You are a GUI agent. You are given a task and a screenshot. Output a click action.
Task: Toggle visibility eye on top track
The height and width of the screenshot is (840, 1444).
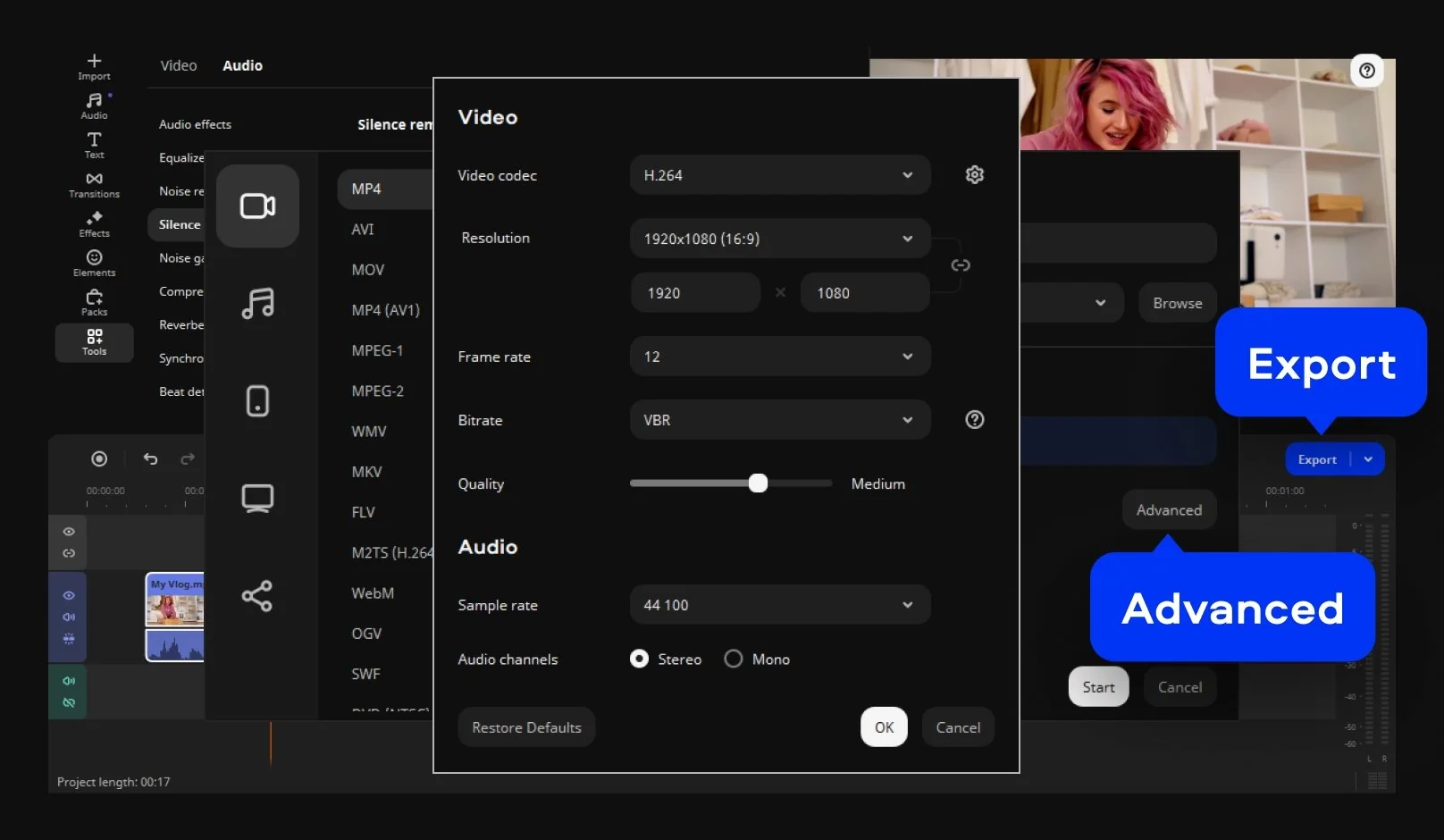pos(69,532)
